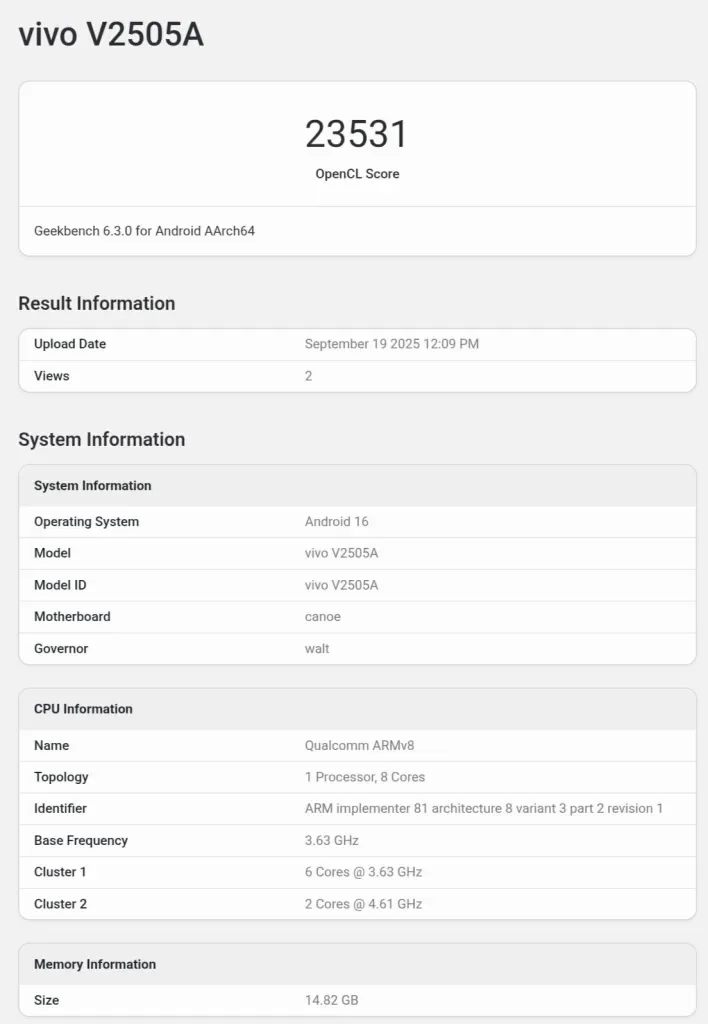Select the Upload Date row label
The image size is (708, 1024).
[x=70, y=344]
